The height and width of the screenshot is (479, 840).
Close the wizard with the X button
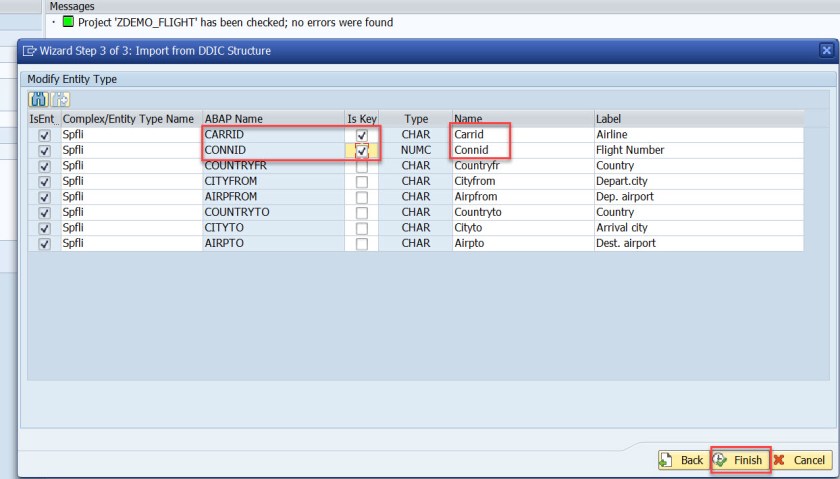click(826, 50)
